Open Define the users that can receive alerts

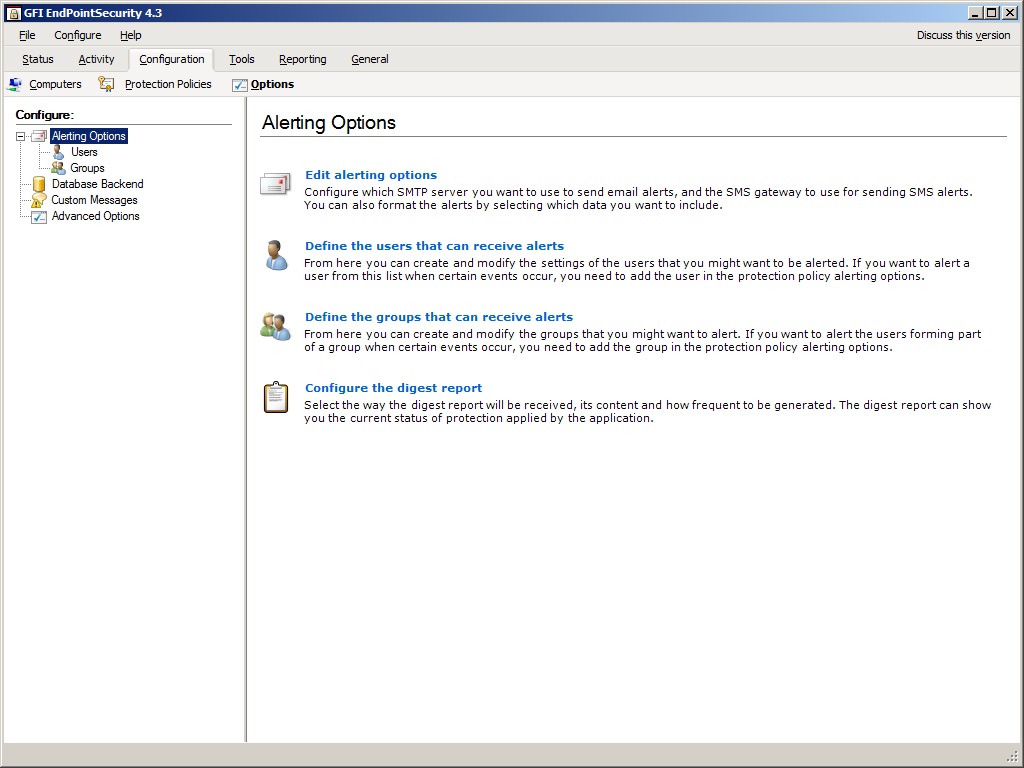coord(434,246)
